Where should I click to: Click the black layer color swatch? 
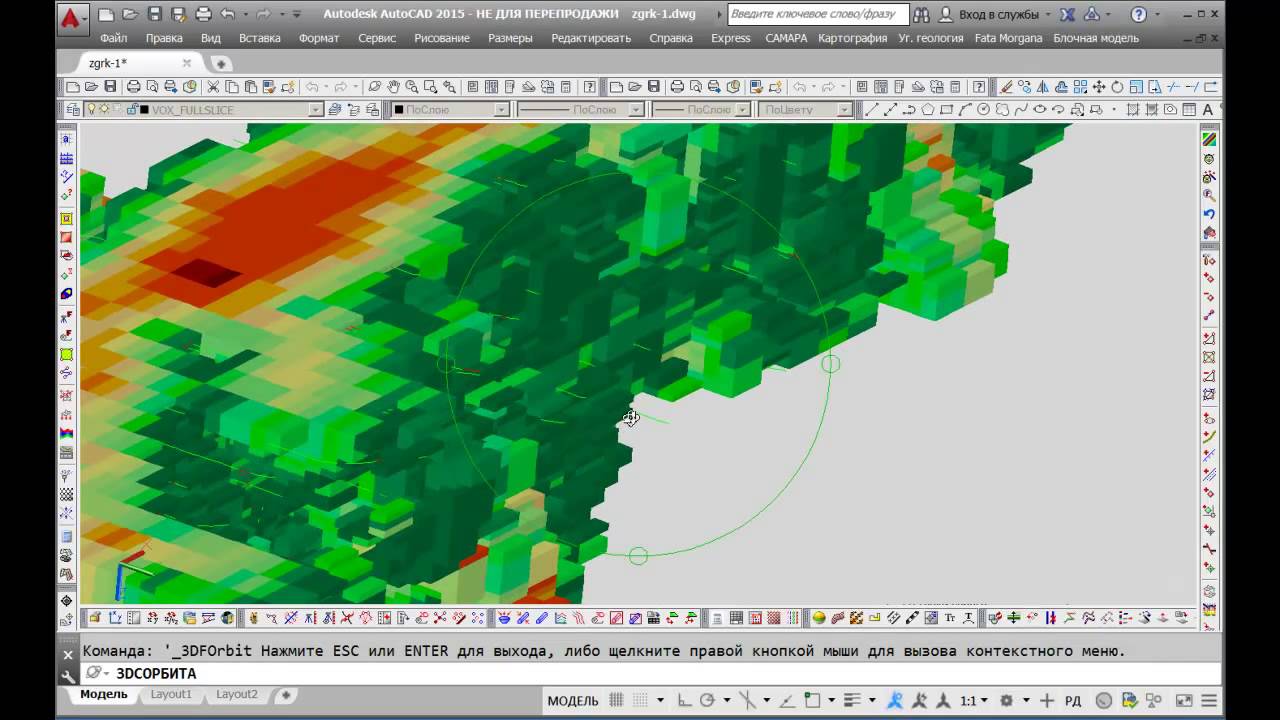pyautogui.click(x=144, y=110)
